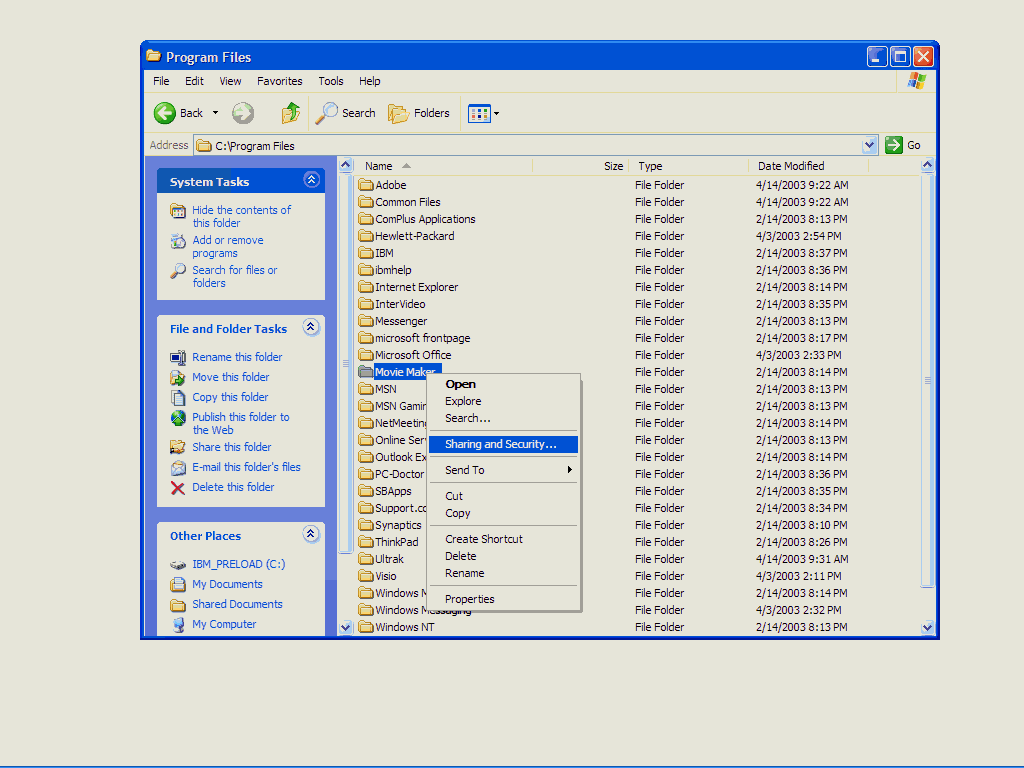Click the Publish to Web globe icon
The height and width of the screenshot is (768, 1024).
tap(178, 418)
